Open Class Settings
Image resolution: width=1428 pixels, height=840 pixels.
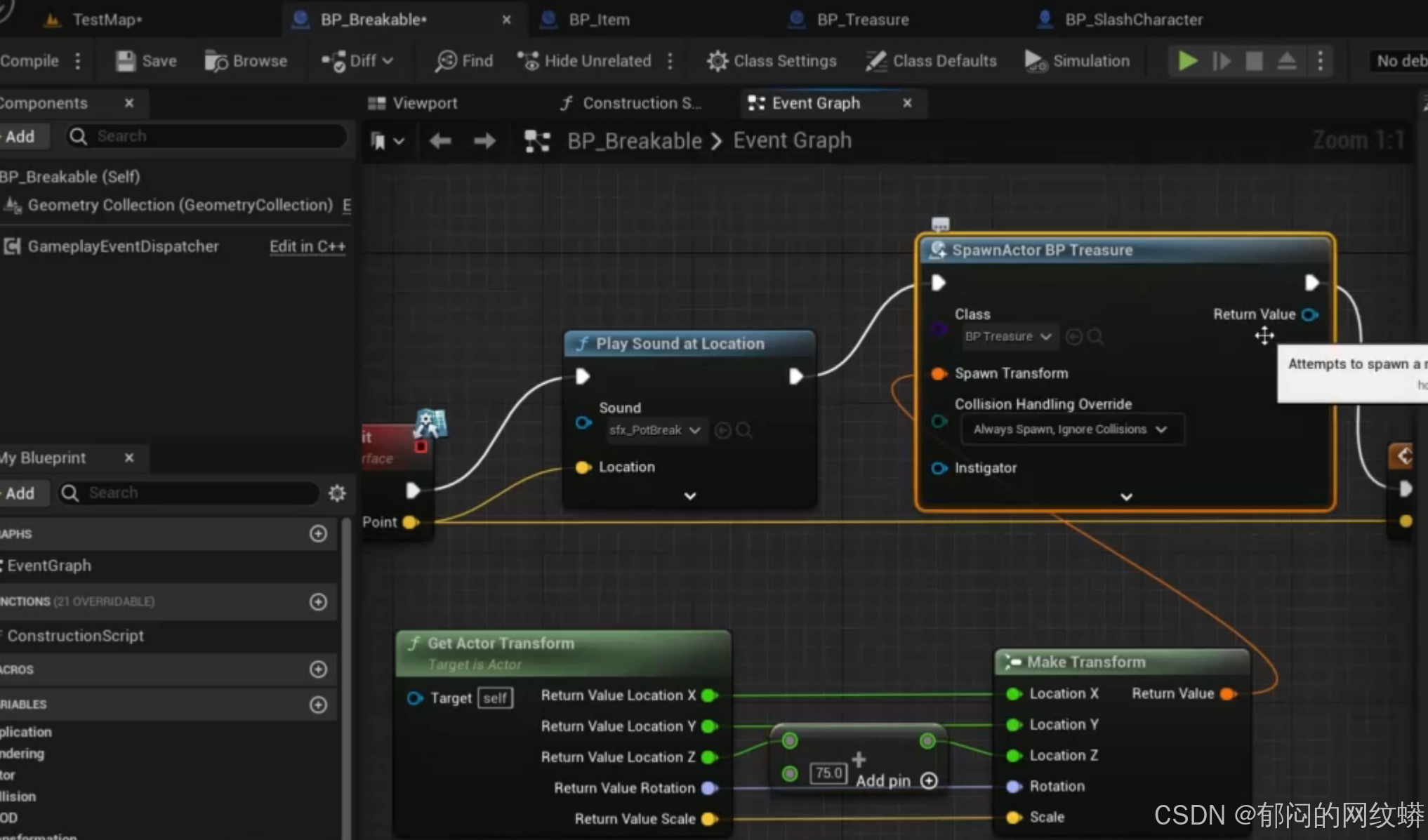point(772,61)
